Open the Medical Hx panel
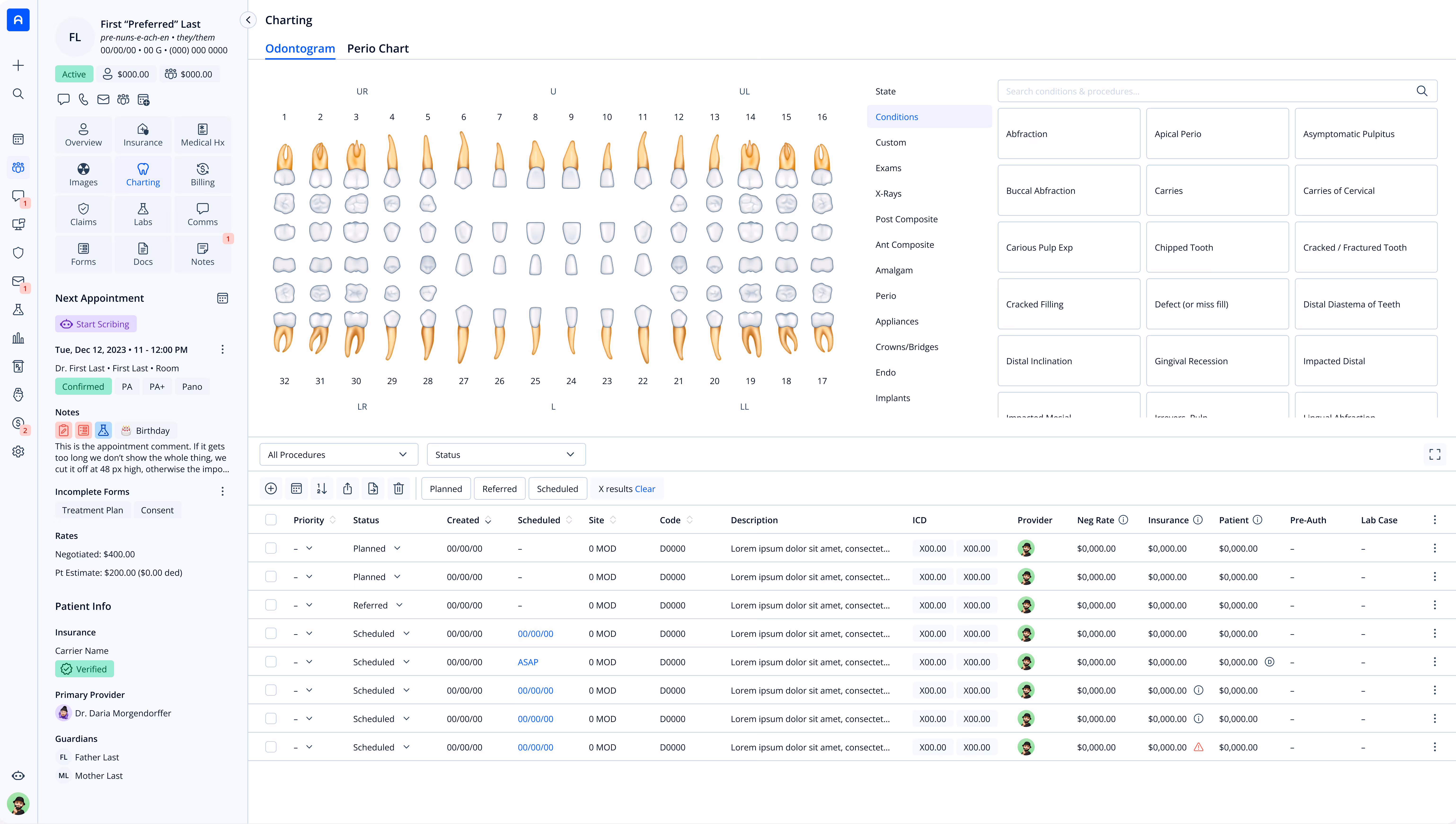This screenshot has height=824, width=1456. (203, 135)
